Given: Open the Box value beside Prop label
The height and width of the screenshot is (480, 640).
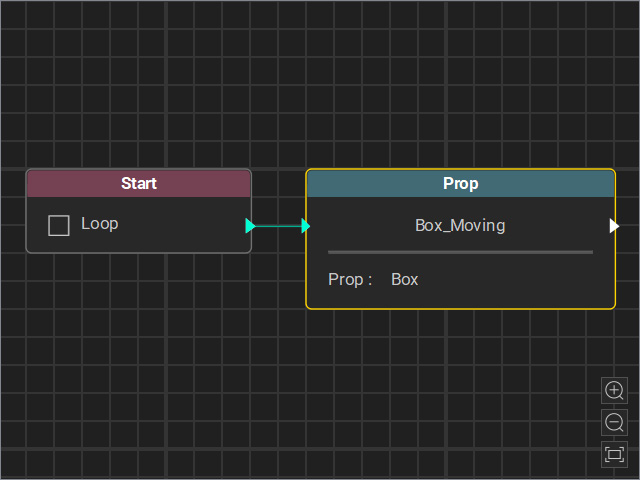Looking at the screenshot, I should [404, 280].
